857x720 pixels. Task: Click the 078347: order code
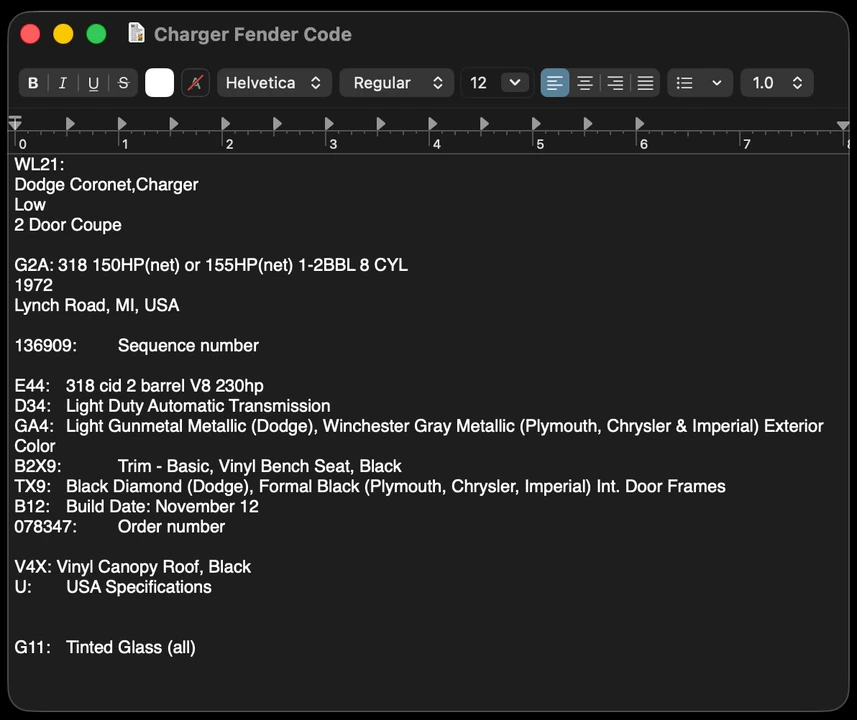click(46, 526)
